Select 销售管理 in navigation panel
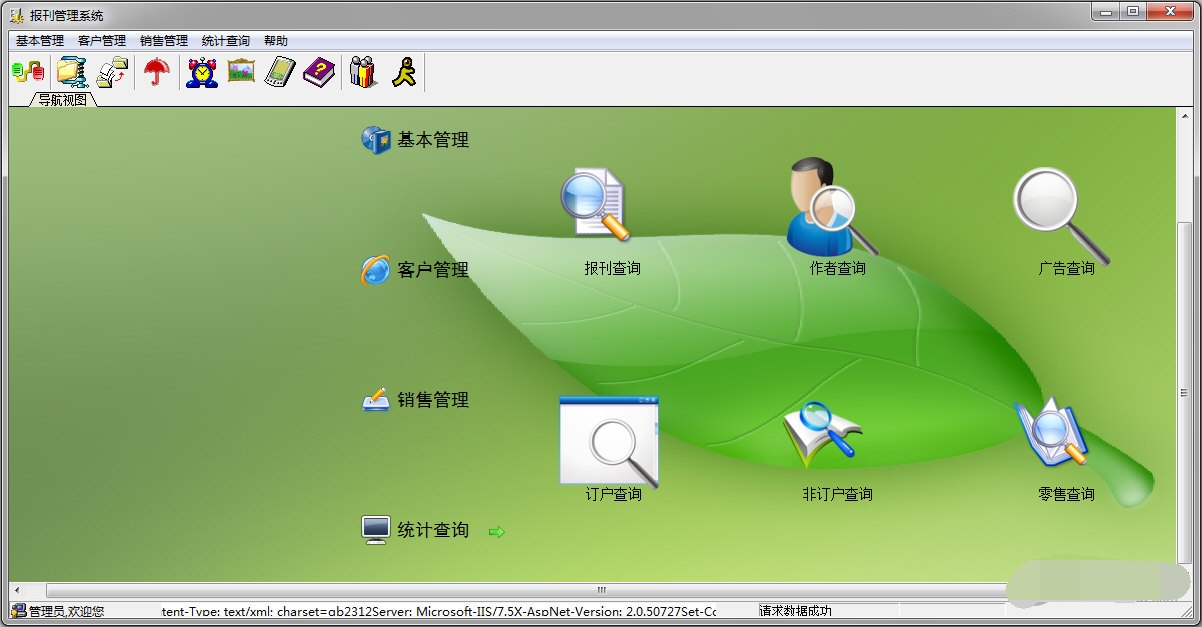Screen dimensions: 1202x627 click(432, 400)
